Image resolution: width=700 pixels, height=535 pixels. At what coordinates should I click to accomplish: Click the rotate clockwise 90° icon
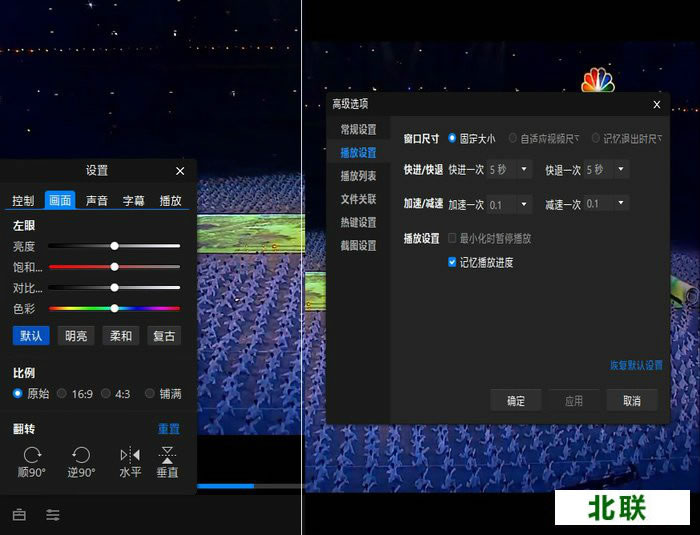click(32, 455)
